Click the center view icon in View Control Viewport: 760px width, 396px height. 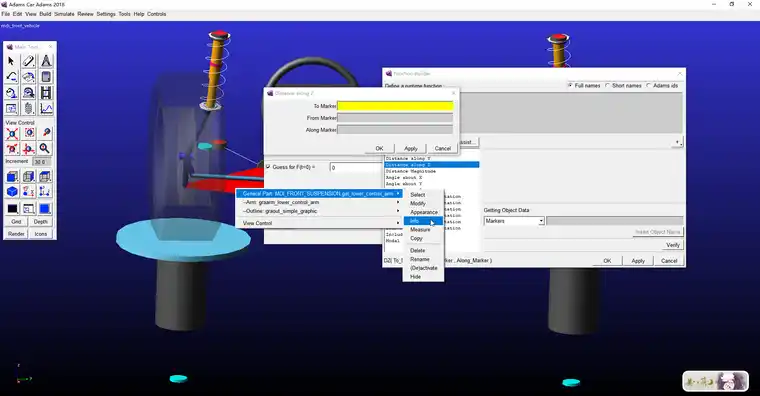coord(29,133)
